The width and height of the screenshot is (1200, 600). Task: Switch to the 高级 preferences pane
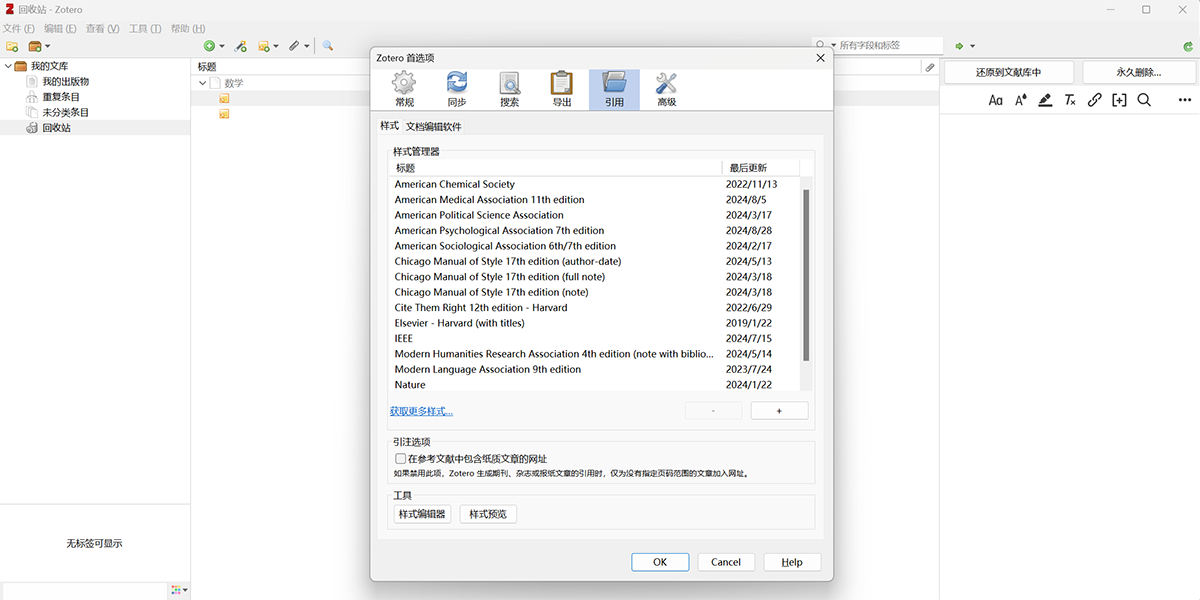pyautogui.click(x=667, y=88)
